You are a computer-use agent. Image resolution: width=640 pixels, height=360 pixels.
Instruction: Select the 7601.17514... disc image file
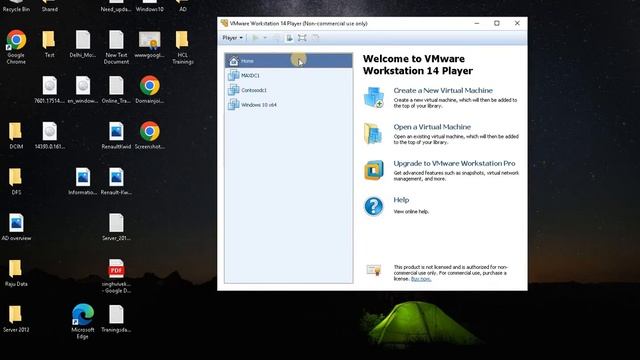click(x=49, y=89)
